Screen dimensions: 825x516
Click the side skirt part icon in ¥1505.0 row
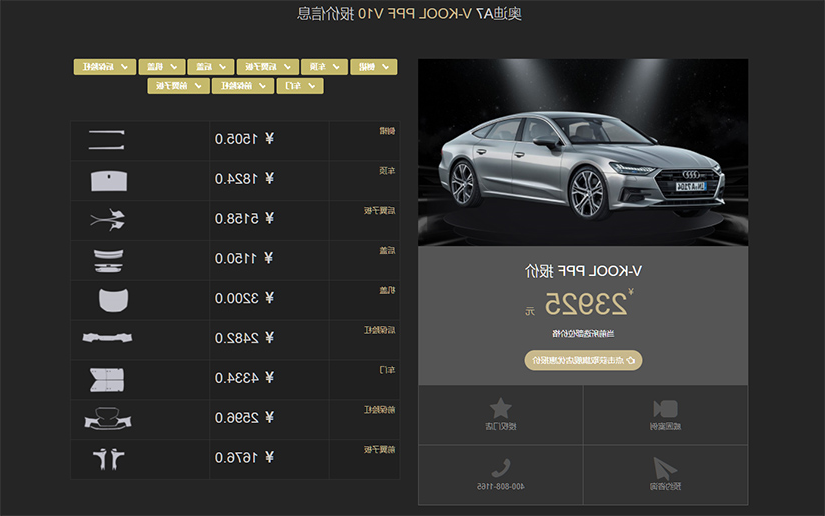[106, 140]
